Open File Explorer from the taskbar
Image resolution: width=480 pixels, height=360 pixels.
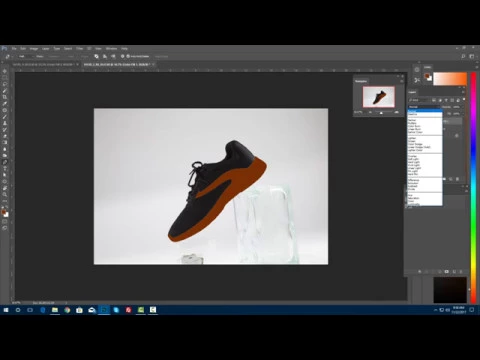click(55, 310)
